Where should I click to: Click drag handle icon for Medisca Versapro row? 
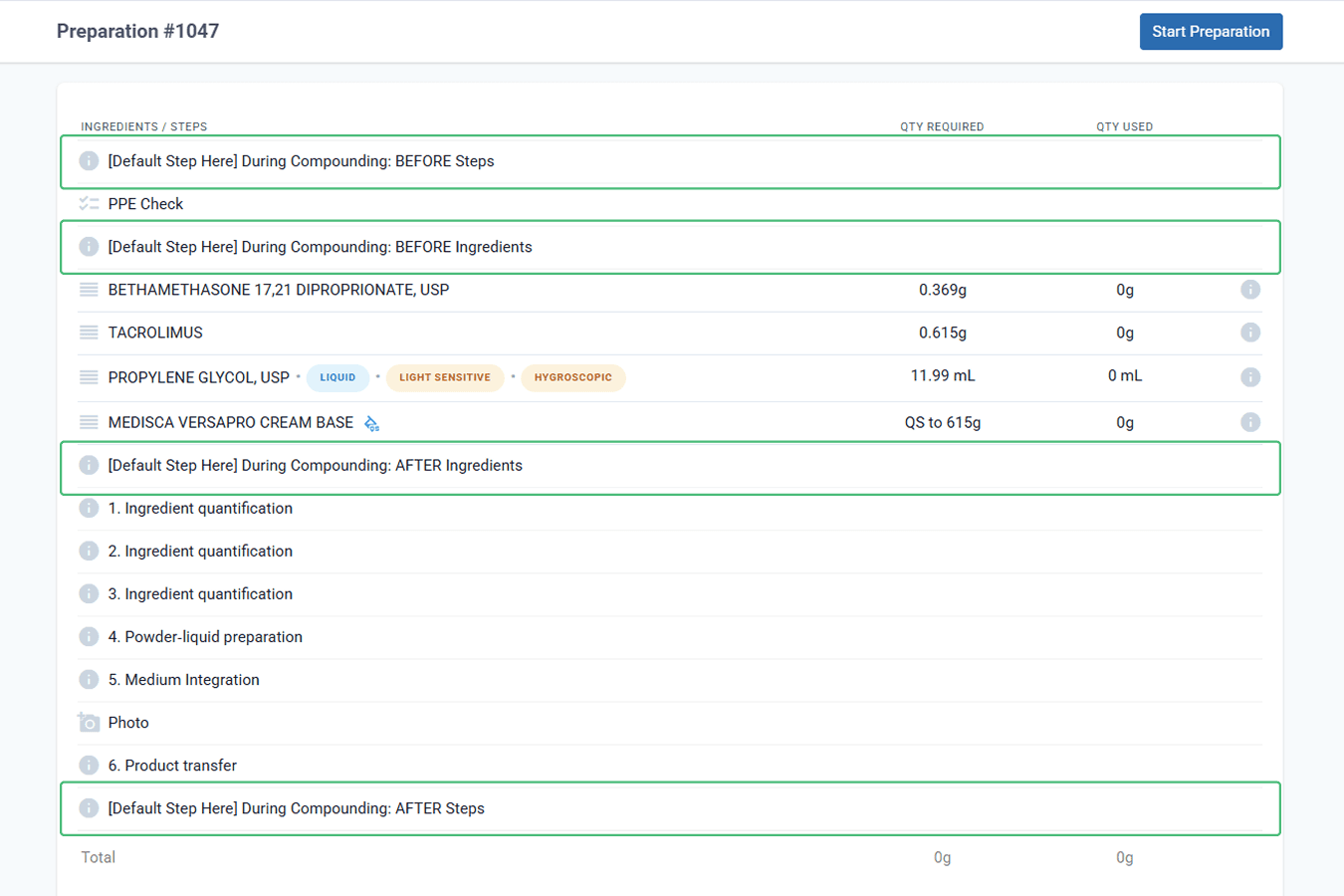(x=89, y=422)
